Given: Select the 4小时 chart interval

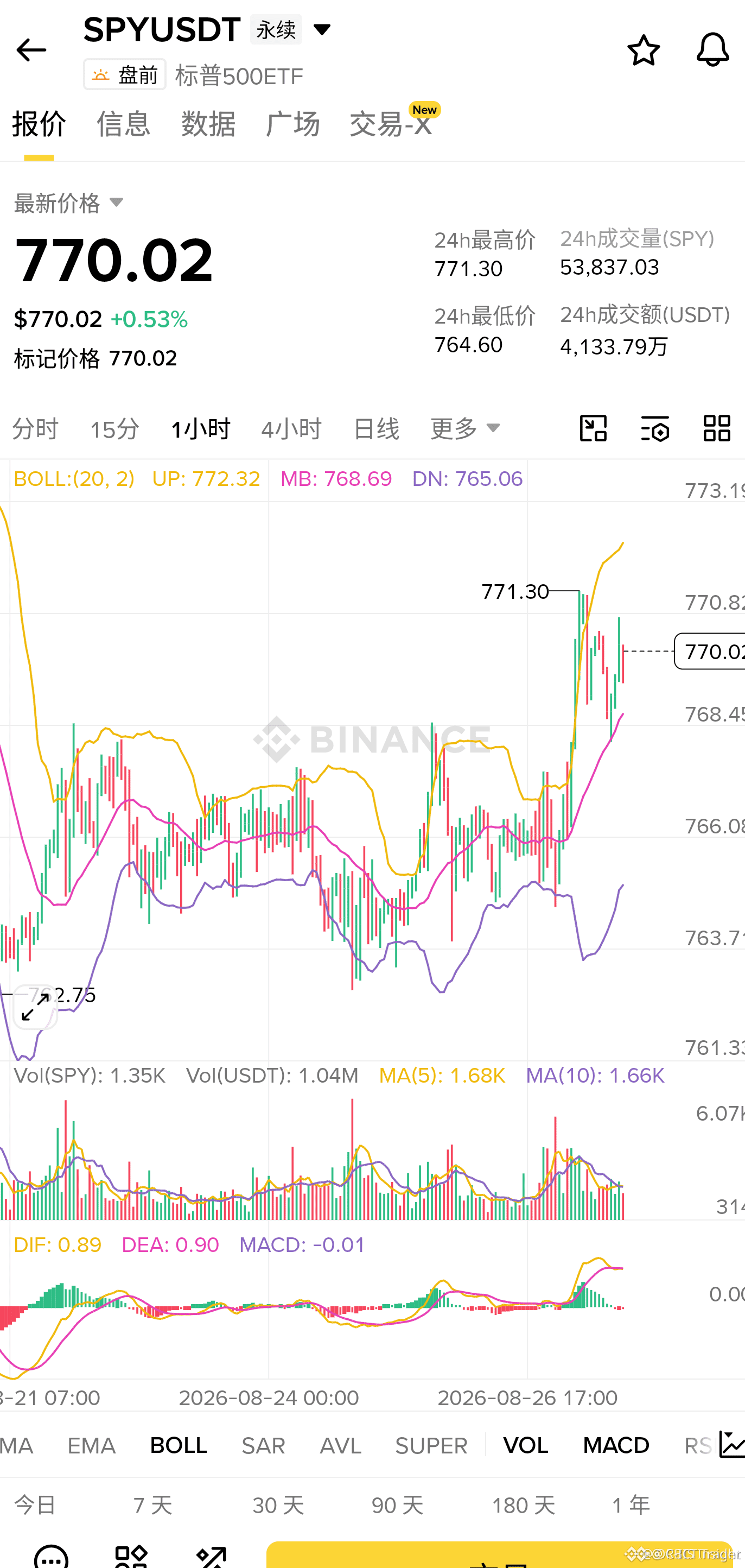Looking at the screenshot, I should [x=291, y=429].
